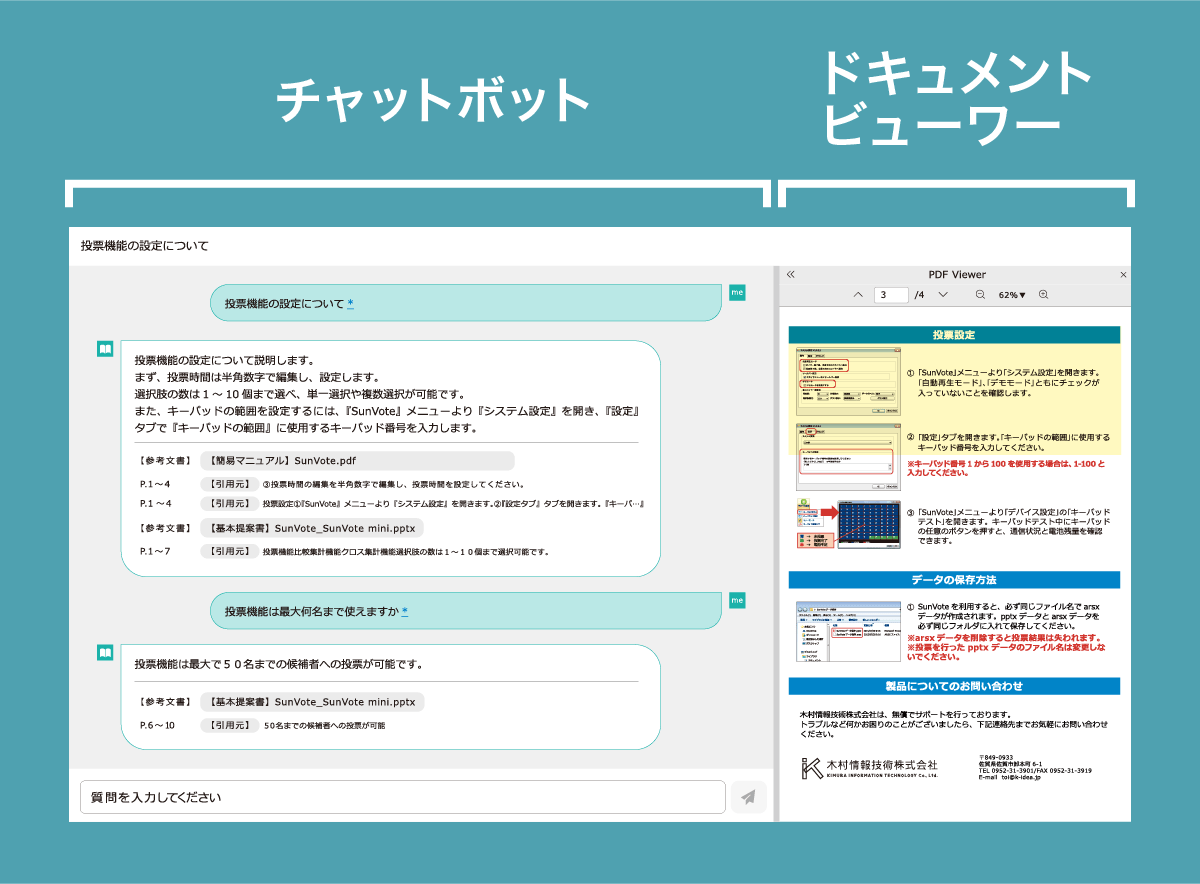Image resolution: width=1200 pixels, height=884 pixels.
Task: Click asterisk link after 投票機能の設定について
Action: [x=350, y=304]
